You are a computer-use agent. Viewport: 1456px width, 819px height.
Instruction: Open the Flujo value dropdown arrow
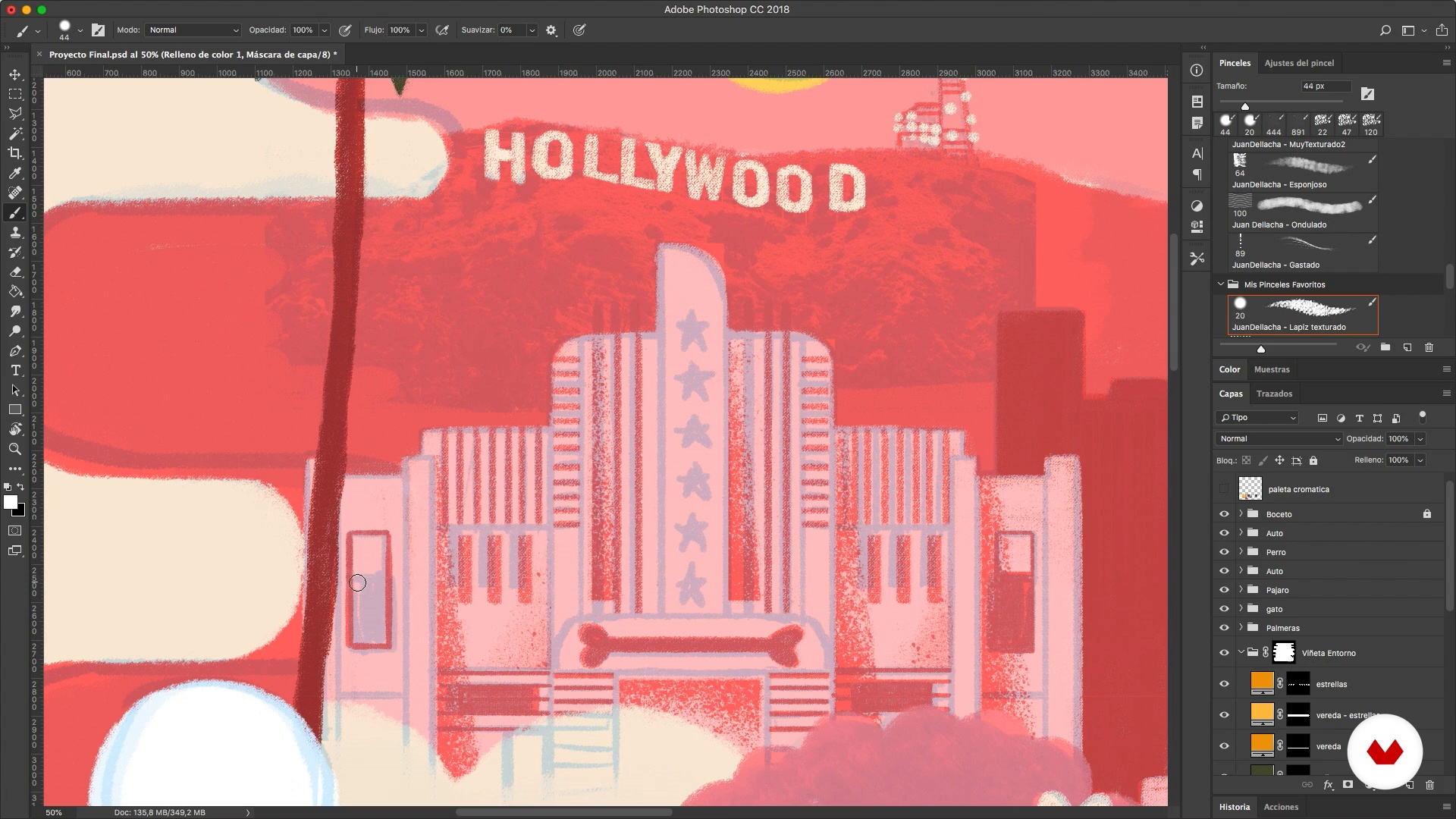point(422,30)
